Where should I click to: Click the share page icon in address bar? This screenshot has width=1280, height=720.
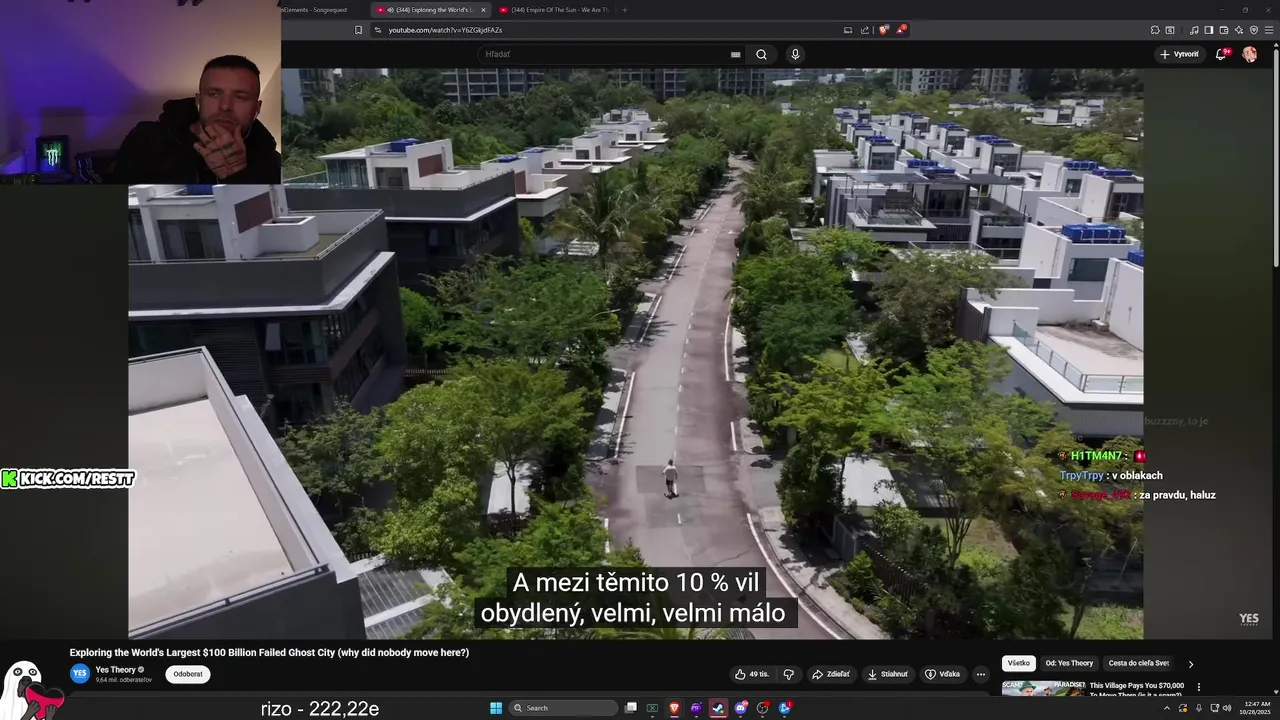point(865,30)
